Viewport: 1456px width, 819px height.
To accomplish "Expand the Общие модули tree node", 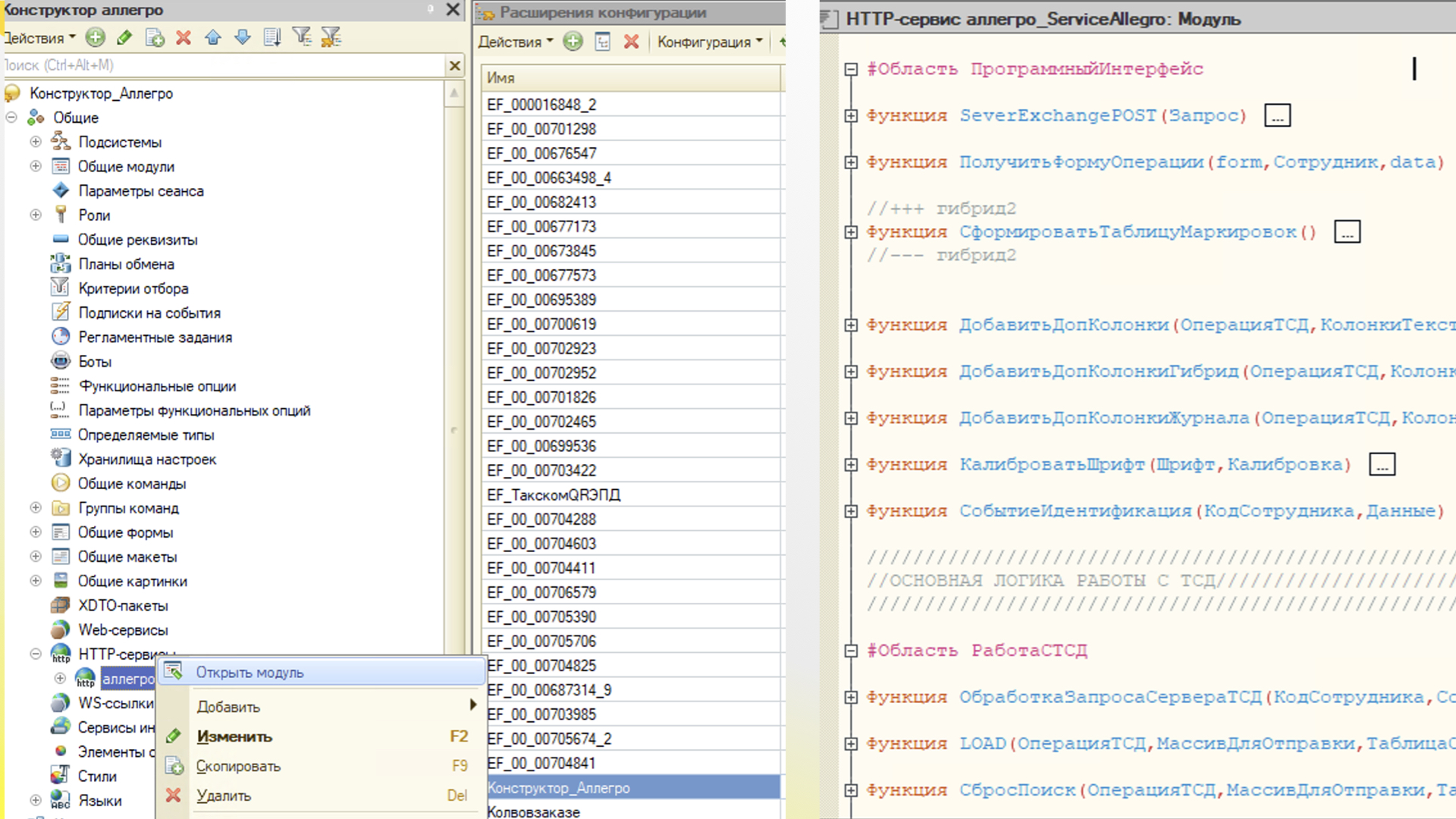I will pyautogui.click(x=36, y=166).
